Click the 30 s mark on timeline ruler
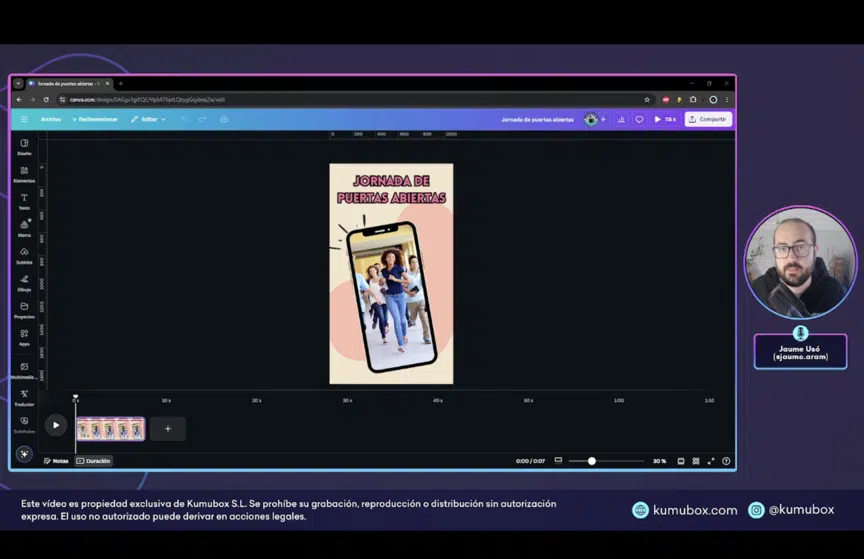Viewport: 864px width, 559px height. tap(347, 400)
